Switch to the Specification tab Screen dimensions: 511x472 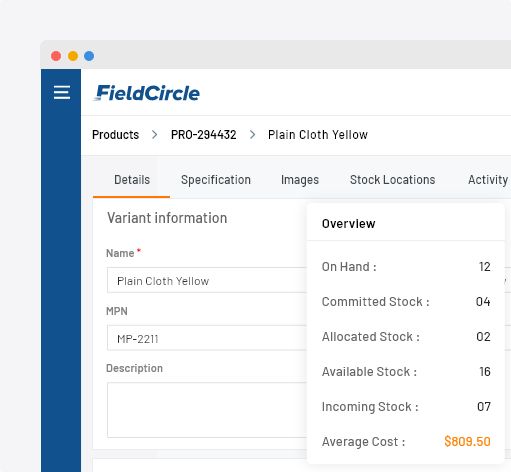point(216,180)
